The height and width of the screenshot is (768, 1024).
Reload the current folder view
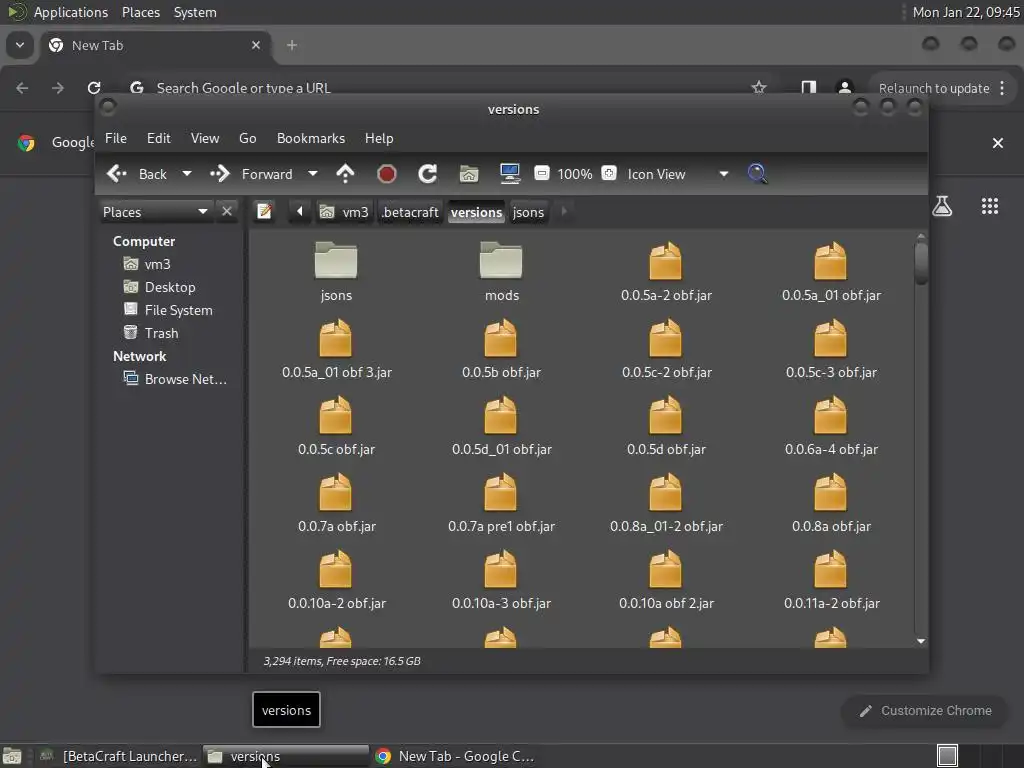[x=427, y=174]
